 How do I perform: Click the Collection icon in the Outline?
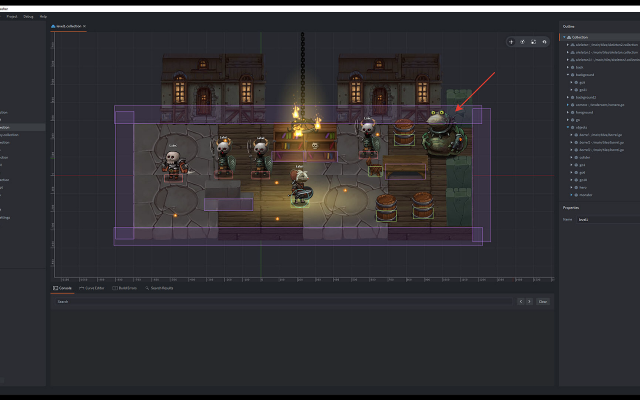coord(569,37)
